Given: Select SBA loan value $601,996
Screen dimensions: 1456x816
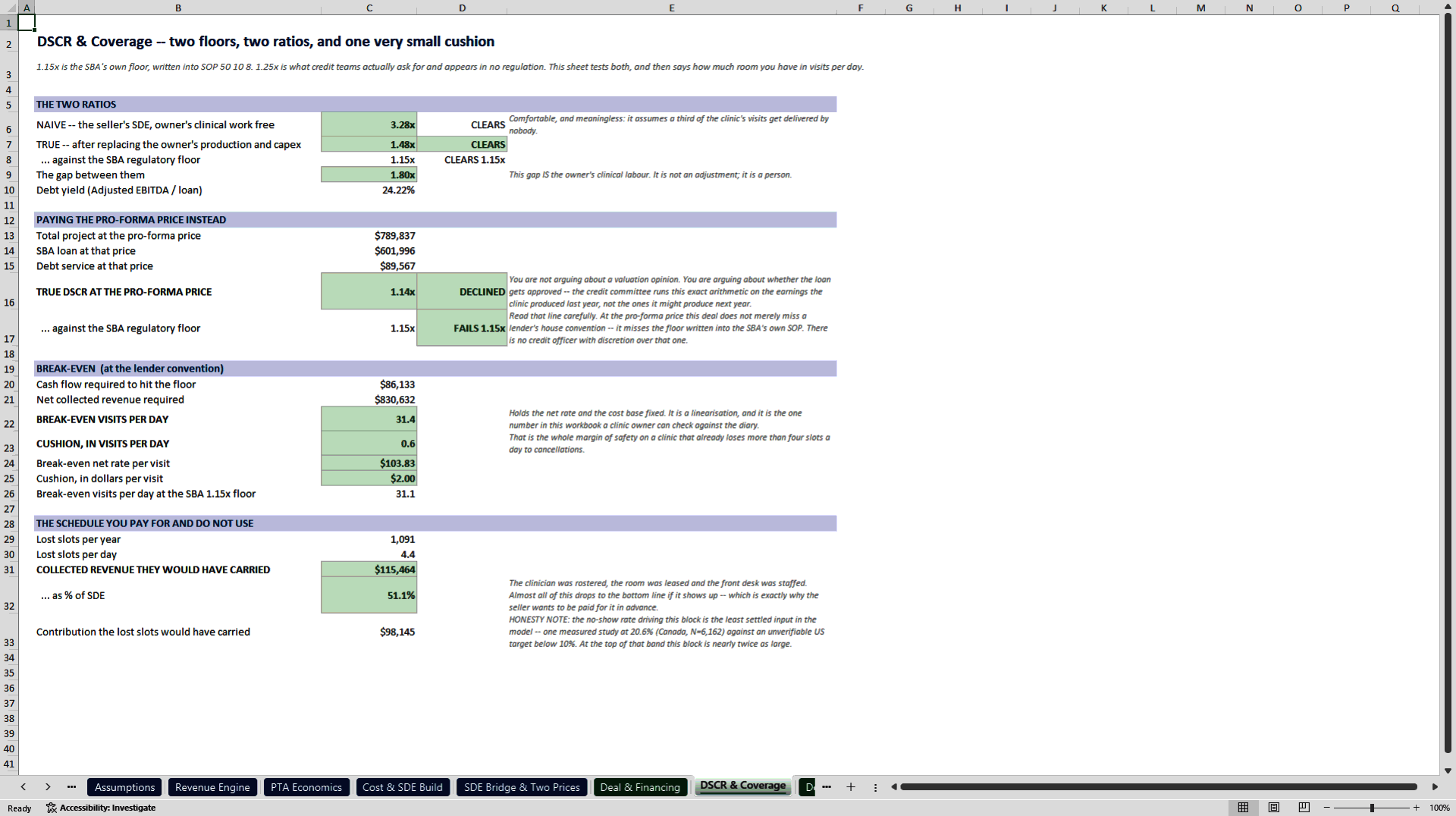Looking at the screenshot, I should coord(369,250).
